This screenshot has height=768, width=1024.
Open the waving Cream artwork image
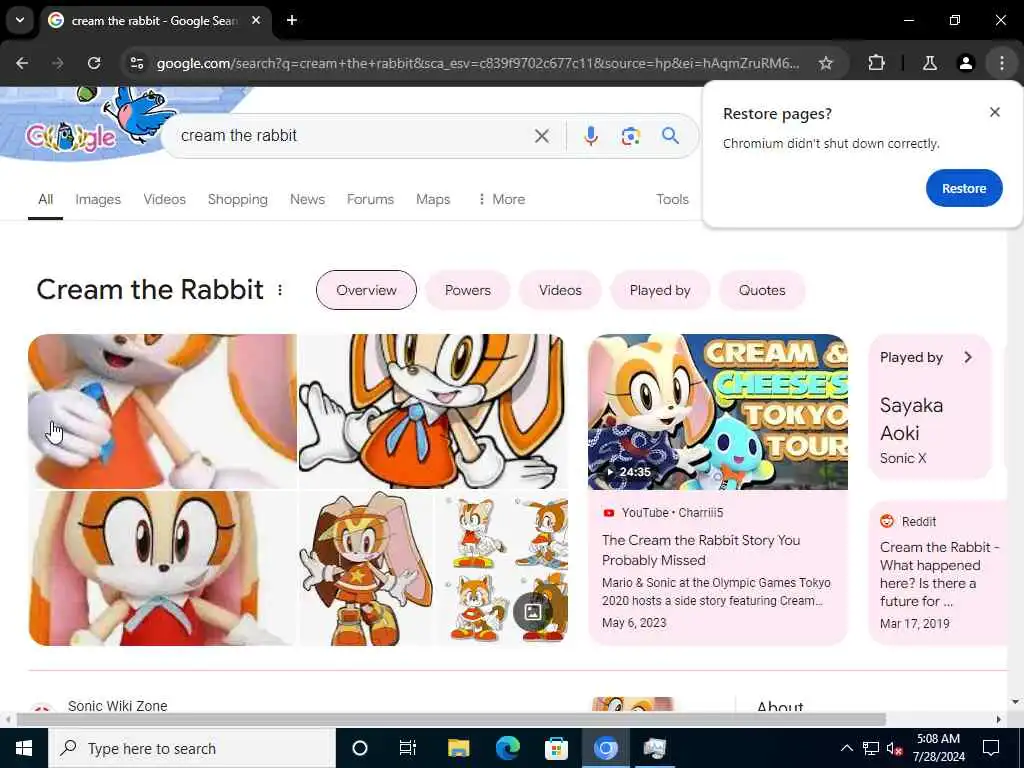(x=433, y=411)
